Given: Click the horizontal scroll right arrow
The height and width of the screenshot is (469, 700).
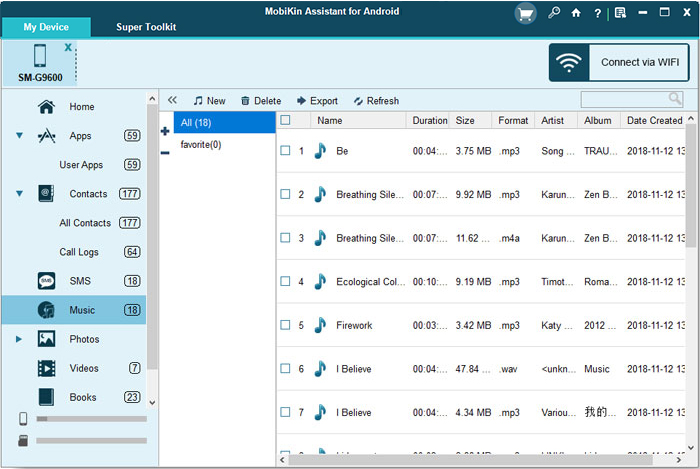Looking at the screenshot, I should tap(679, 460).
